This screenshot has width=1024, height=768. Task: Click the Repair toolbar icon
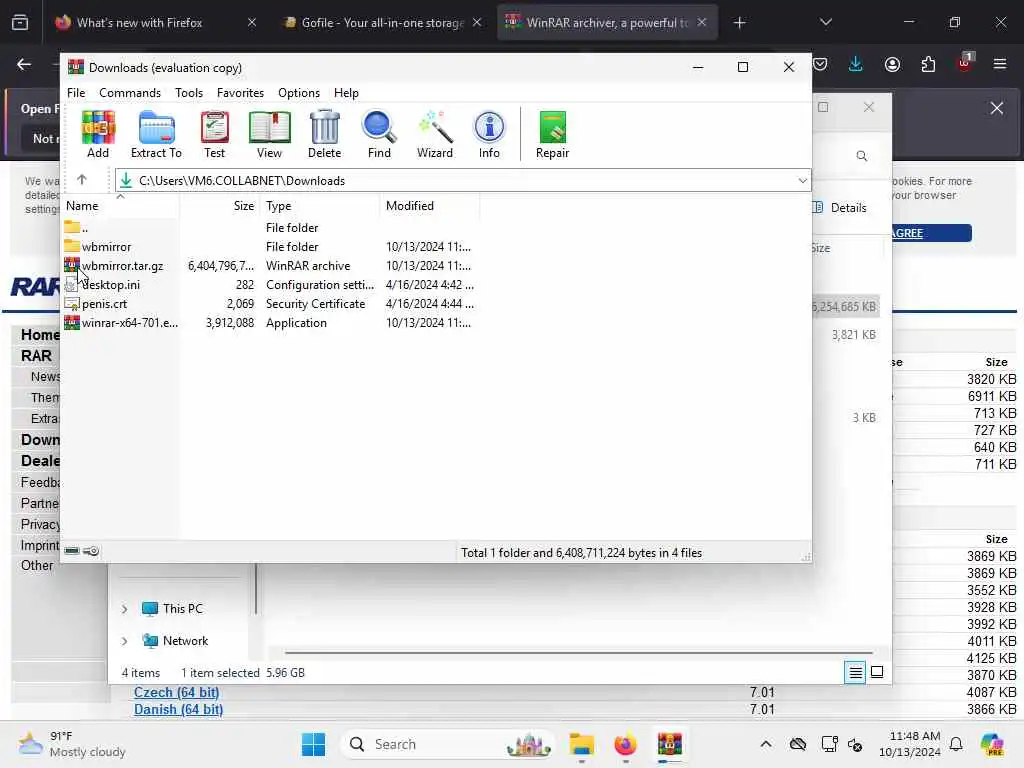pos(552,134)
